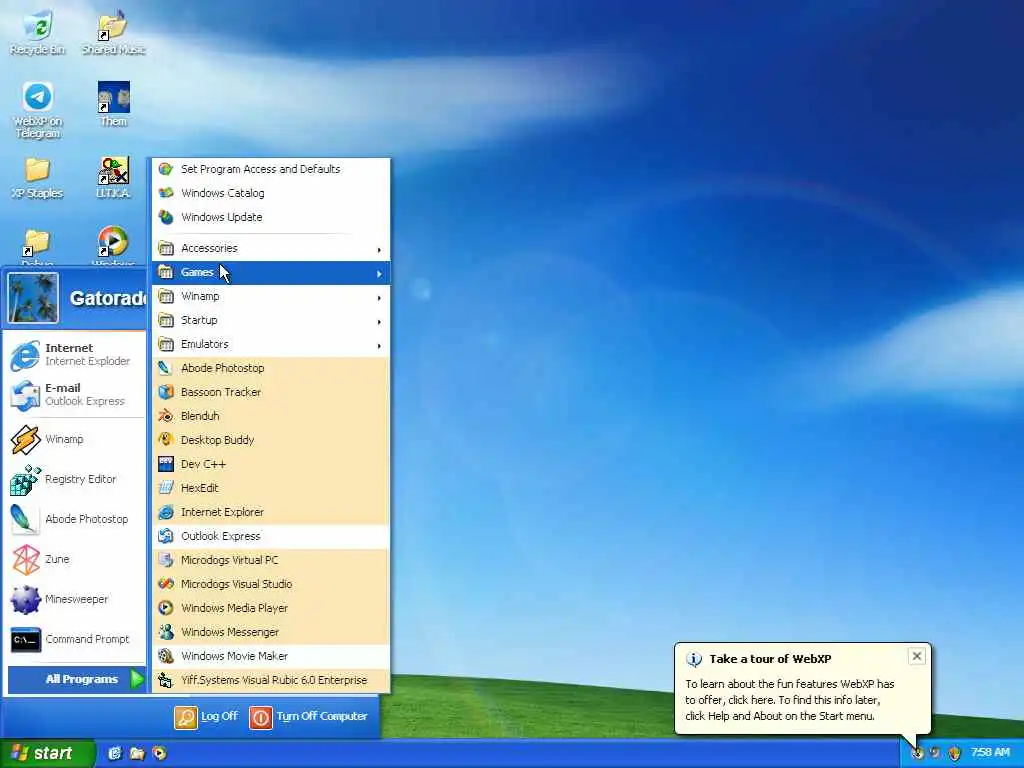
Task: Launch Yiff.Systems Visual Rubic 6.0 Enterprise
Action: pos(271,680)
